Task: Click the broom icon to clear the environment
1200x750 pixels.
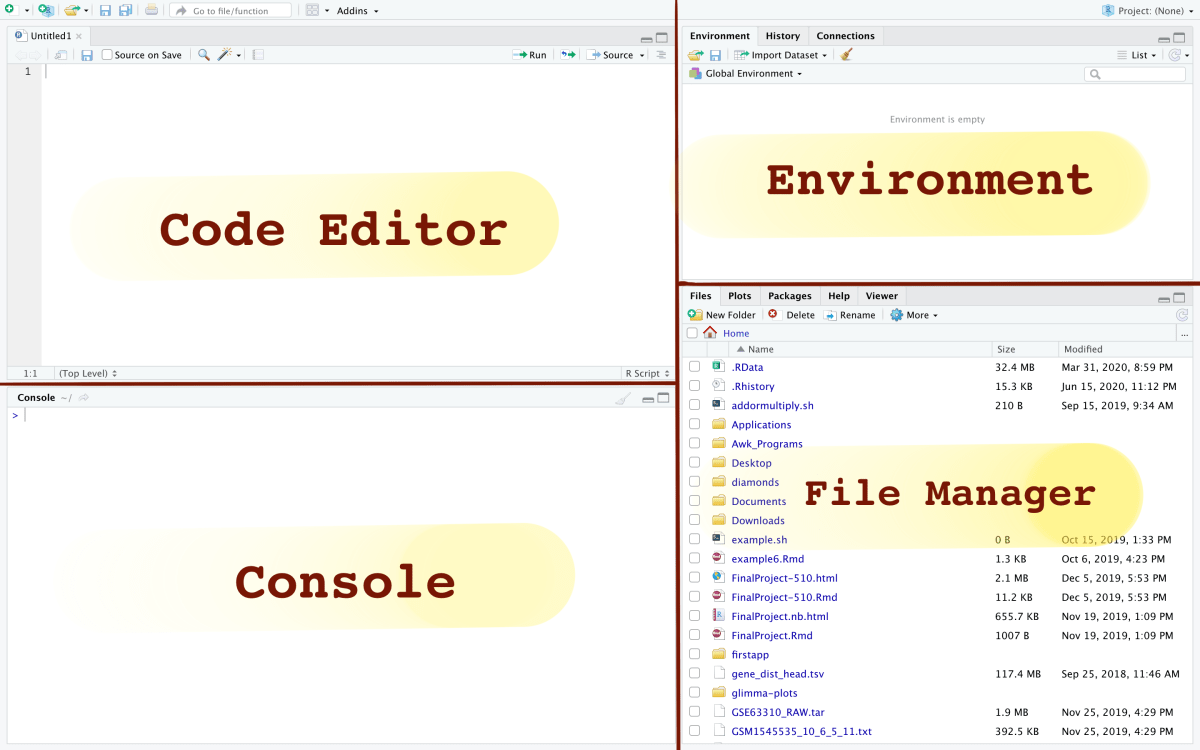Action: click(846, 54)
